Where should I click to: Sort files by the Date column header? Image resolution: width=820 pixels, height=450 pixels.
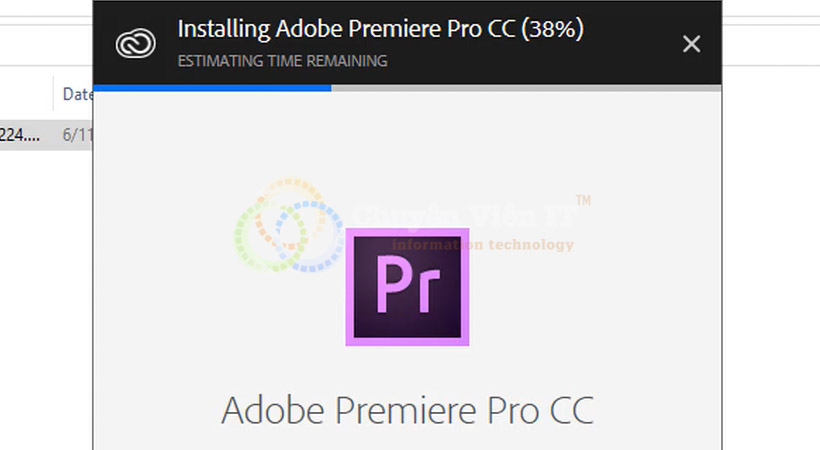(x=77, y=94)
